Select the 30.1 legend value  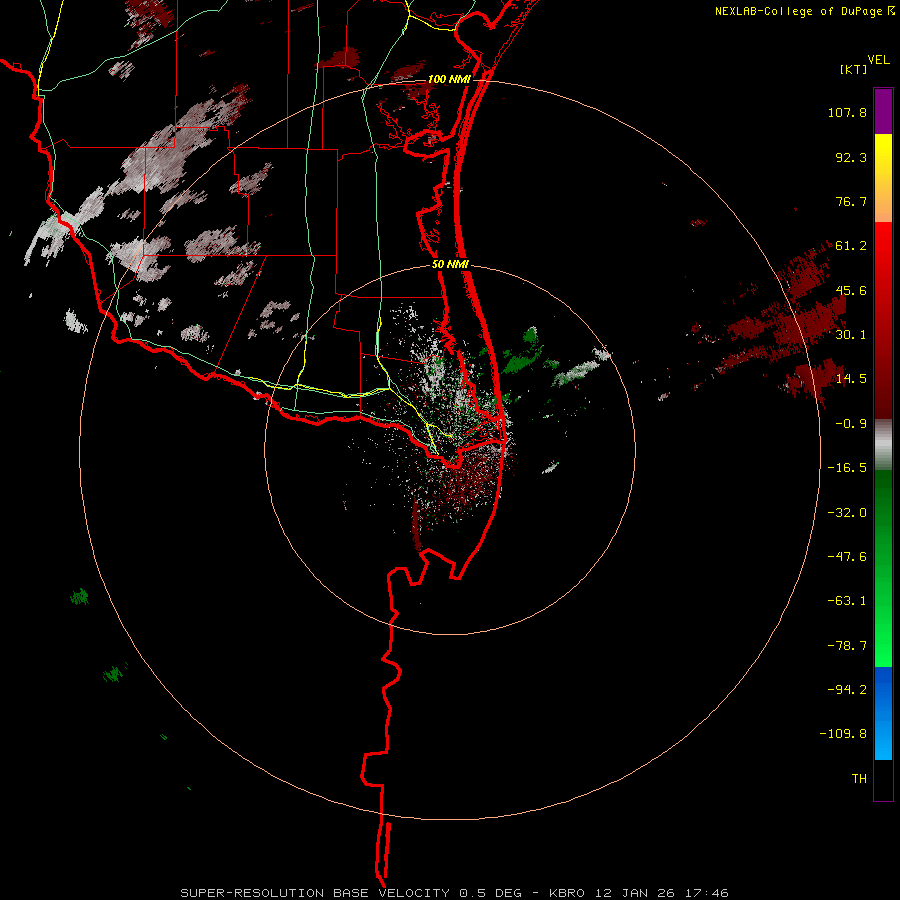851,335
